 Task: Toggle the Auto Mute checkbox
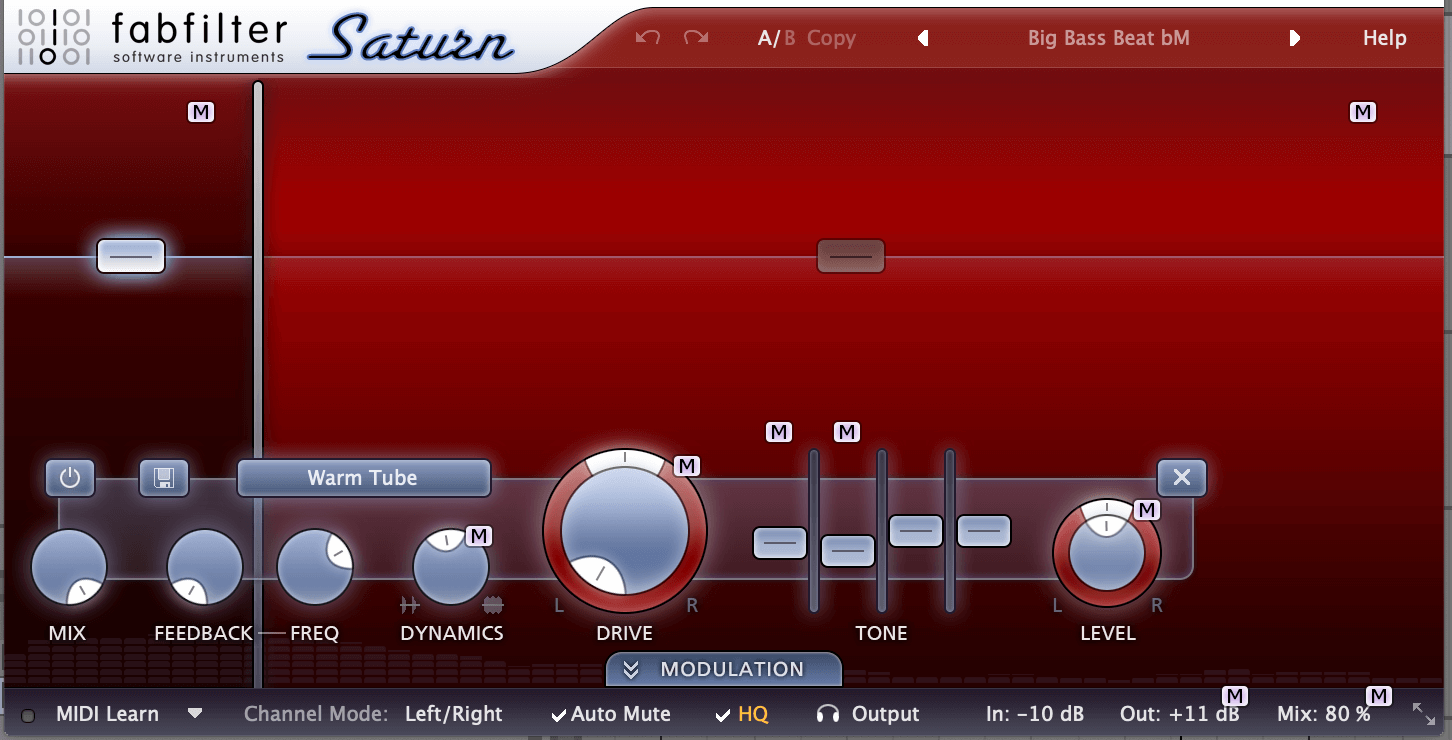(611, 714)
